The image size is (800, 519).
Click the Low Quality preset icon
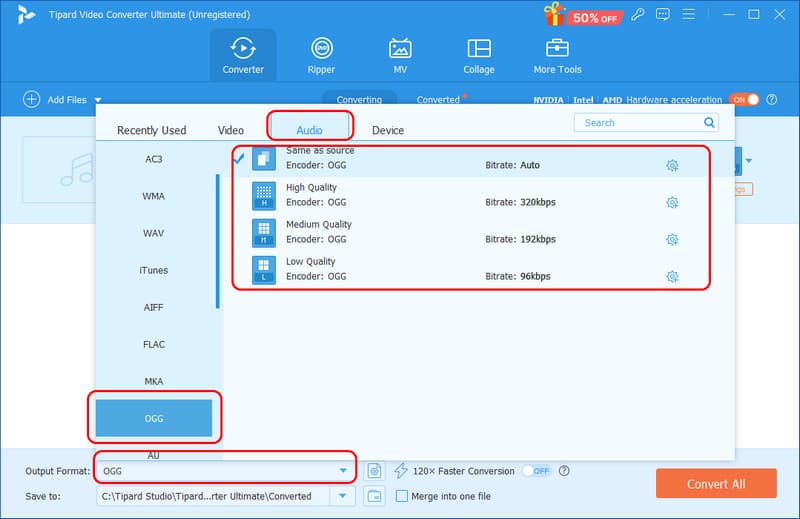(x=264, y=270)
